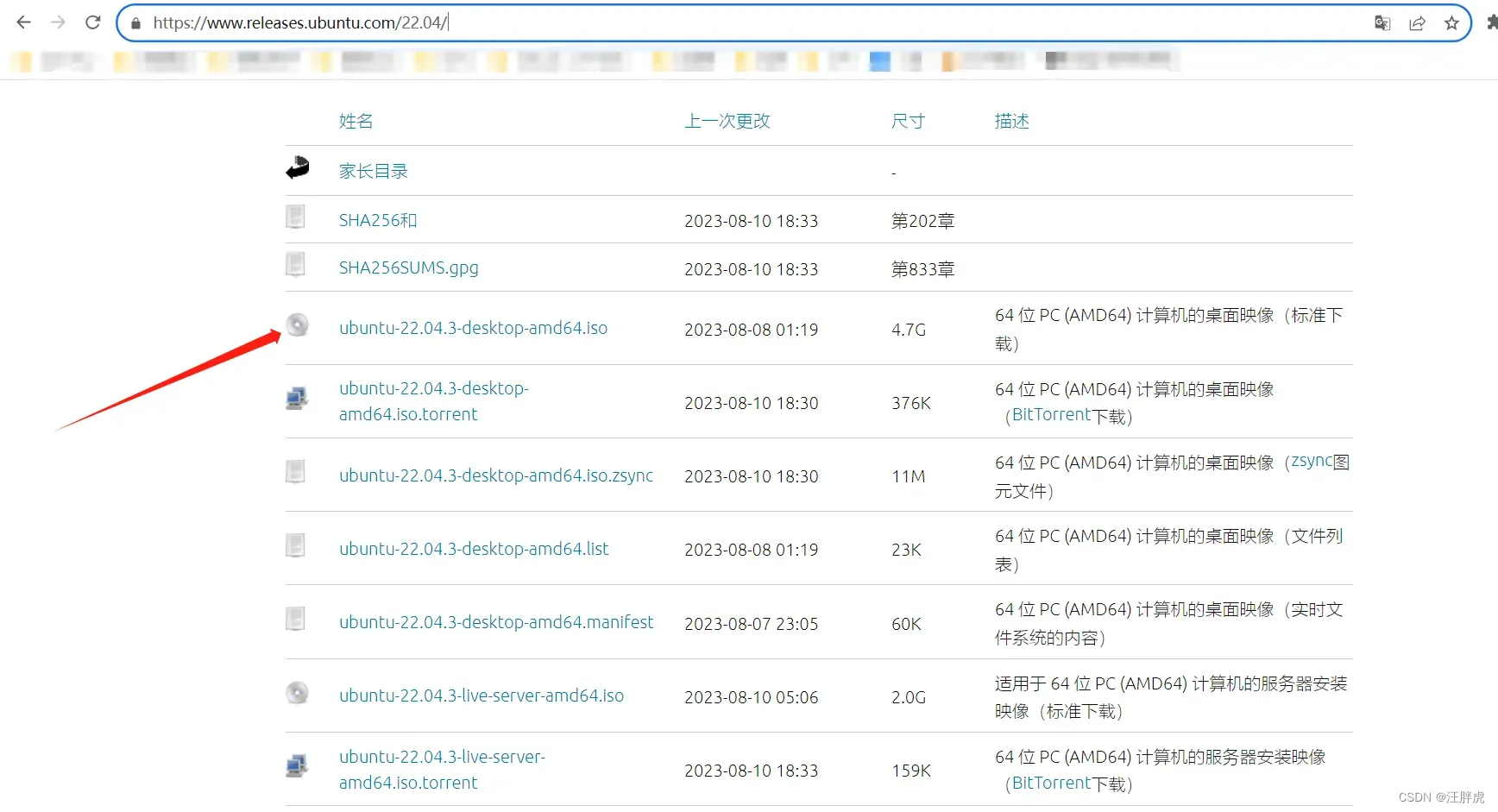Viewport: 1498px width, 812px height.
Task: Click the lock icon in address bar
Action: tap(135, 23)
